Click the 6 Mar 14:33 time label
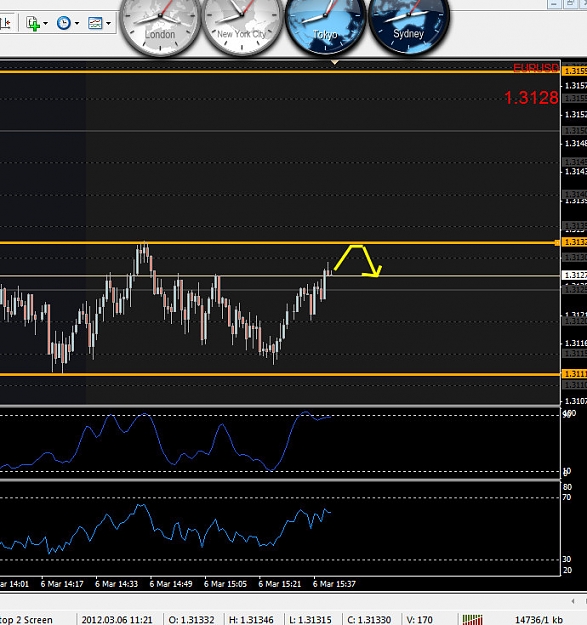Viewport: 587px width, 625px height. pyautogui.click(x=116, y=584)
